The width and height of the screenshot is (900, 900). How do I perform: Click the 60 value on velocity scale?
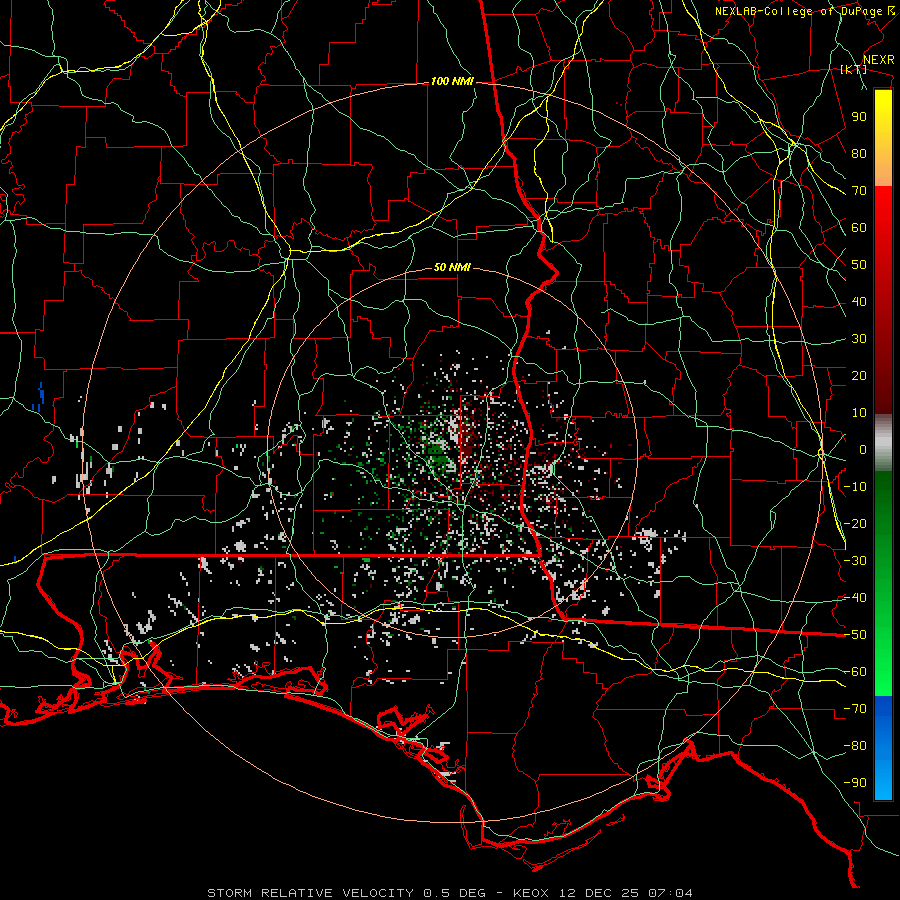tap(859, 228)
